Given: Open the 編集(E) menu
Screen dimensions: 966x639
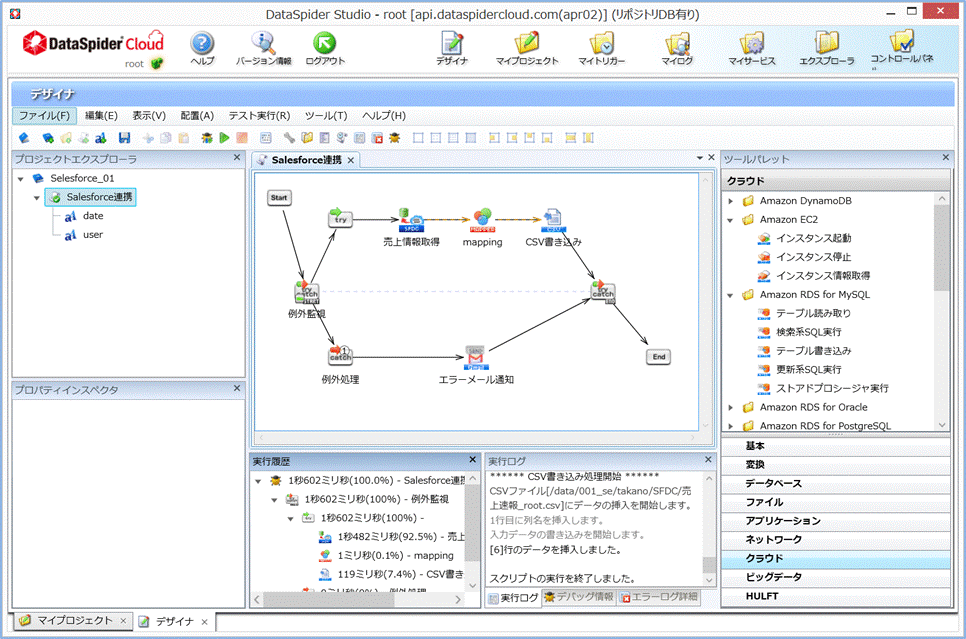Looking at the screenshot, I should click(101, 115).
